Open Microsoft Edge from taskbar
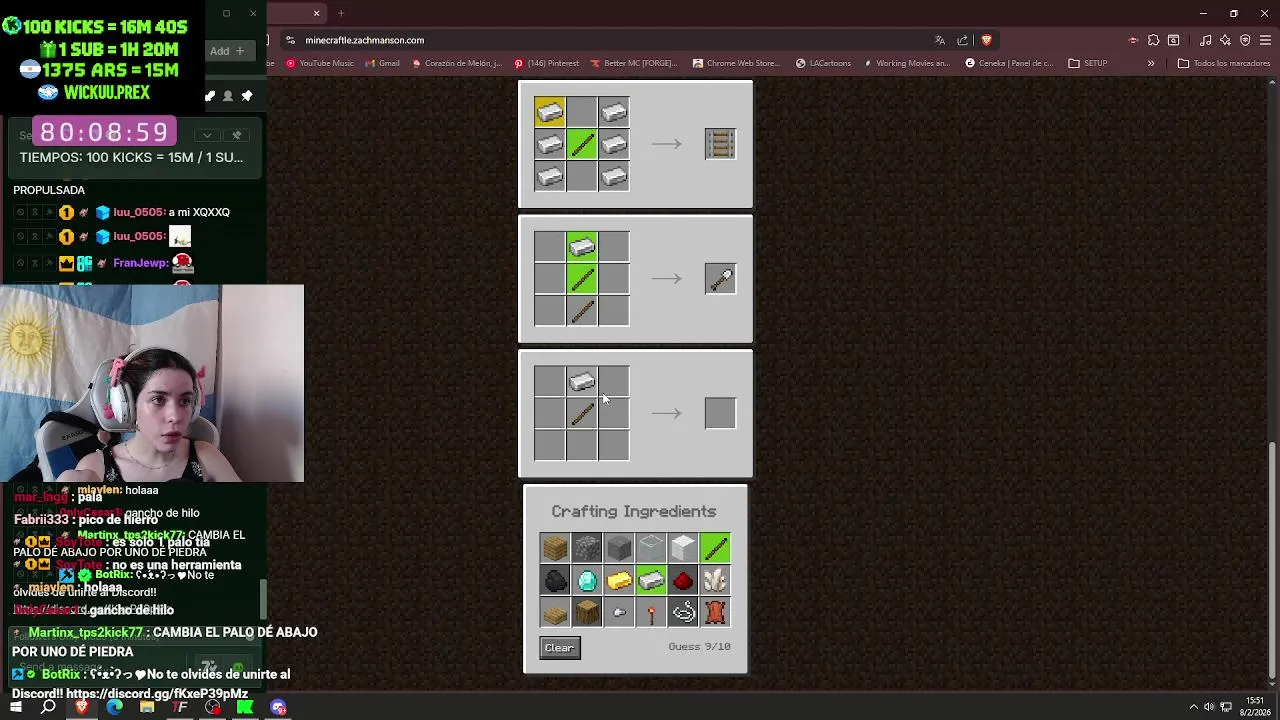1280x720 pixels. click(114, 707)
